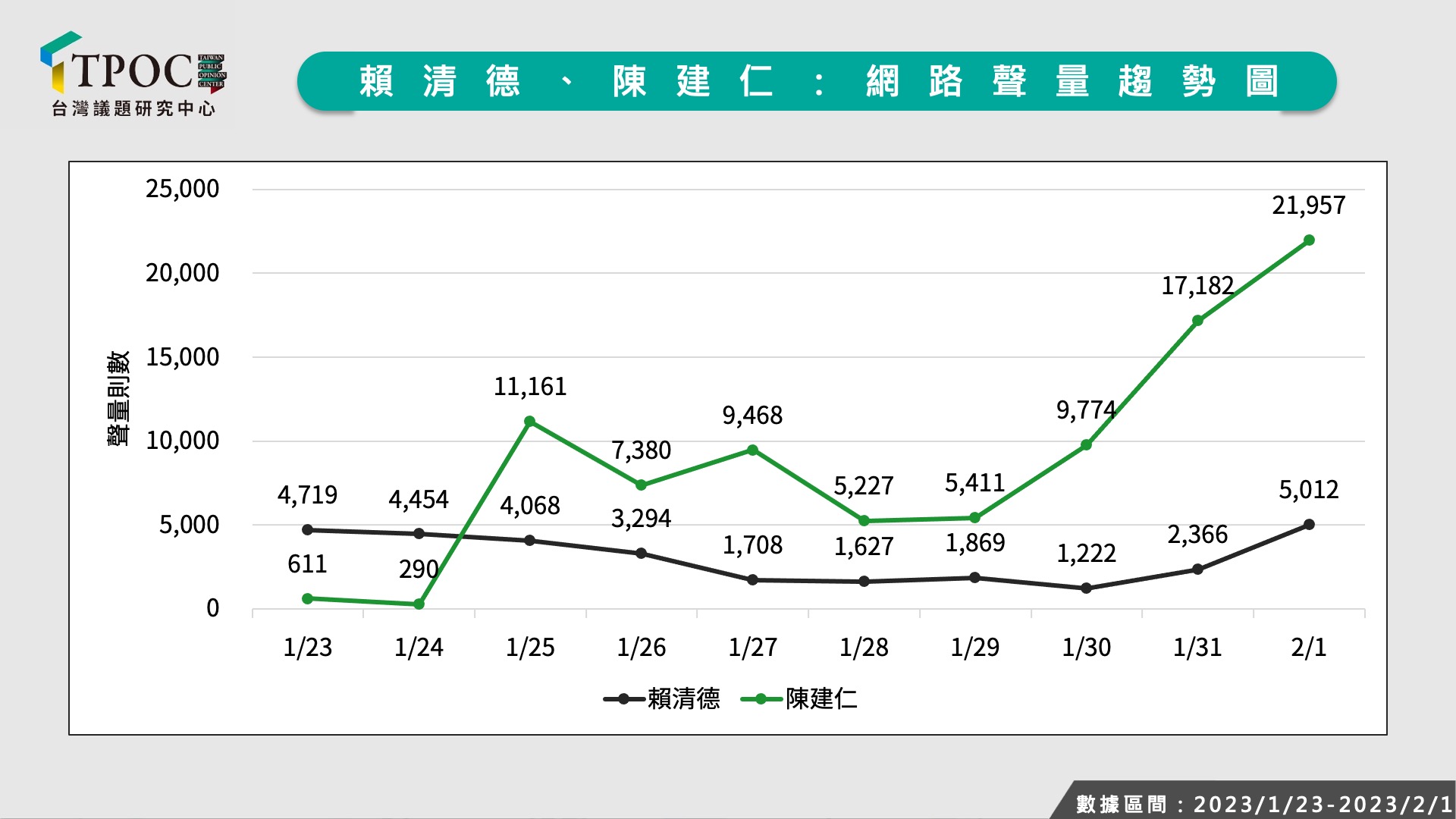Click the green 11,161 point on 1/25

coord(530,422)
